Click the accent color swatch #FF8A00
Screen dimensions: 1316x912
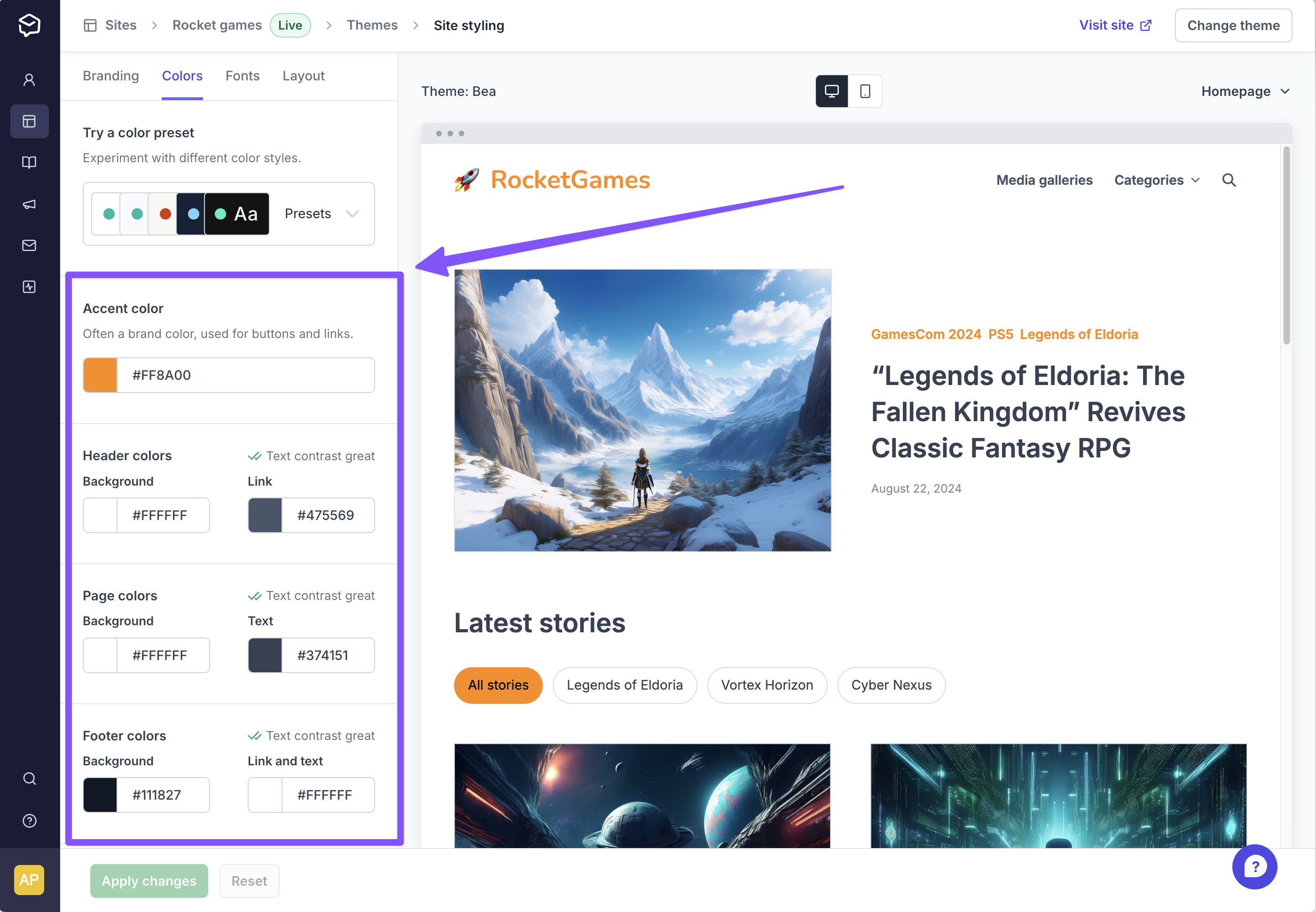point(100,375)
